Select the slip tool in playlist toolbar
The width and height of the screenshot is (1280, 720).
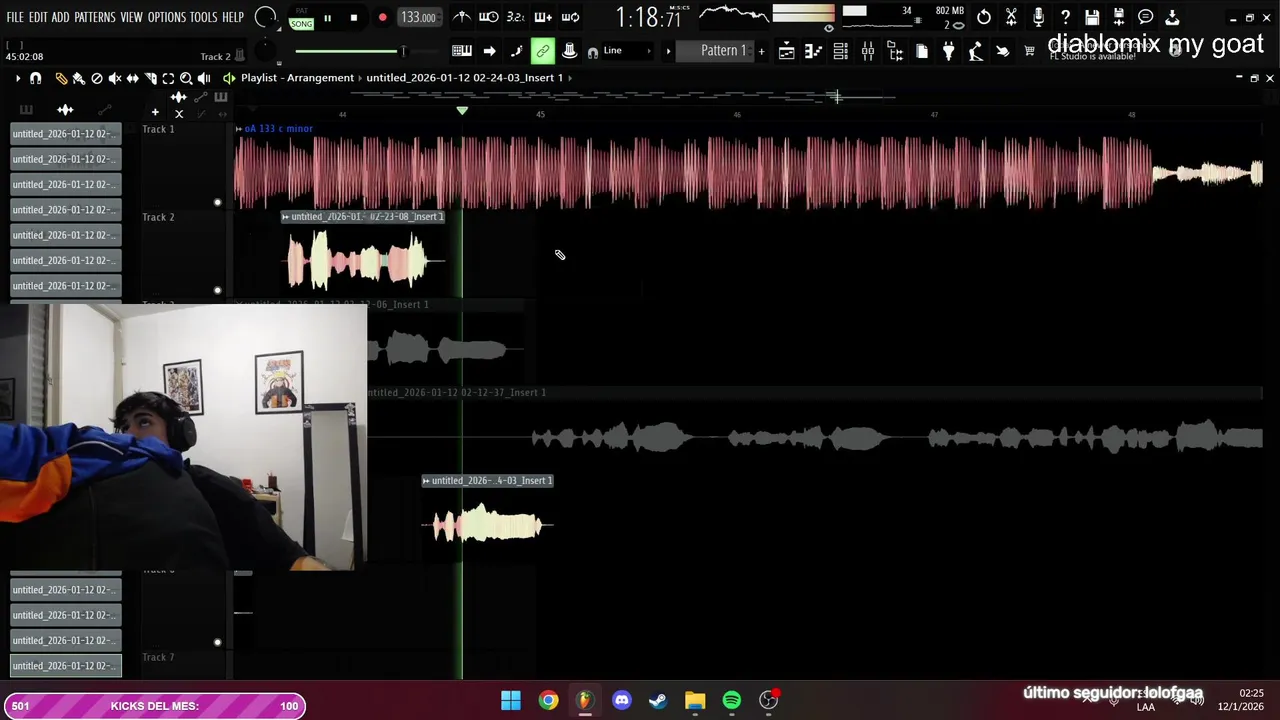point(132,78)
